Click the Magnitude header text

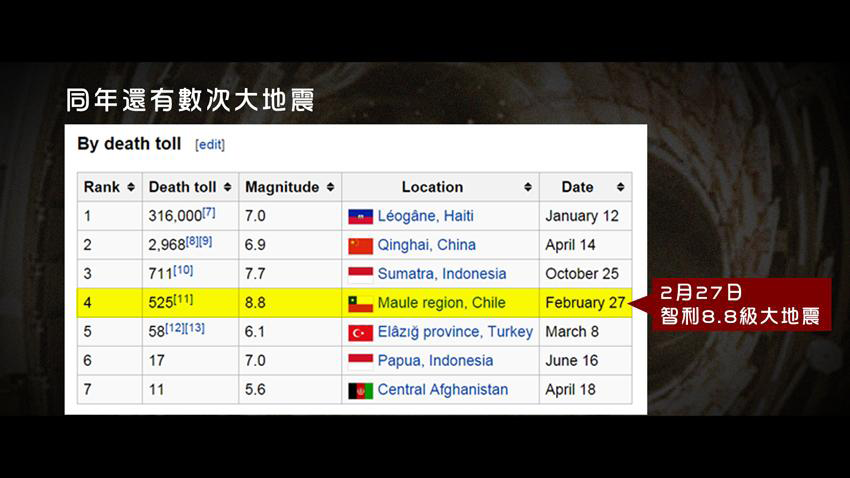click(x=282, y=187)
